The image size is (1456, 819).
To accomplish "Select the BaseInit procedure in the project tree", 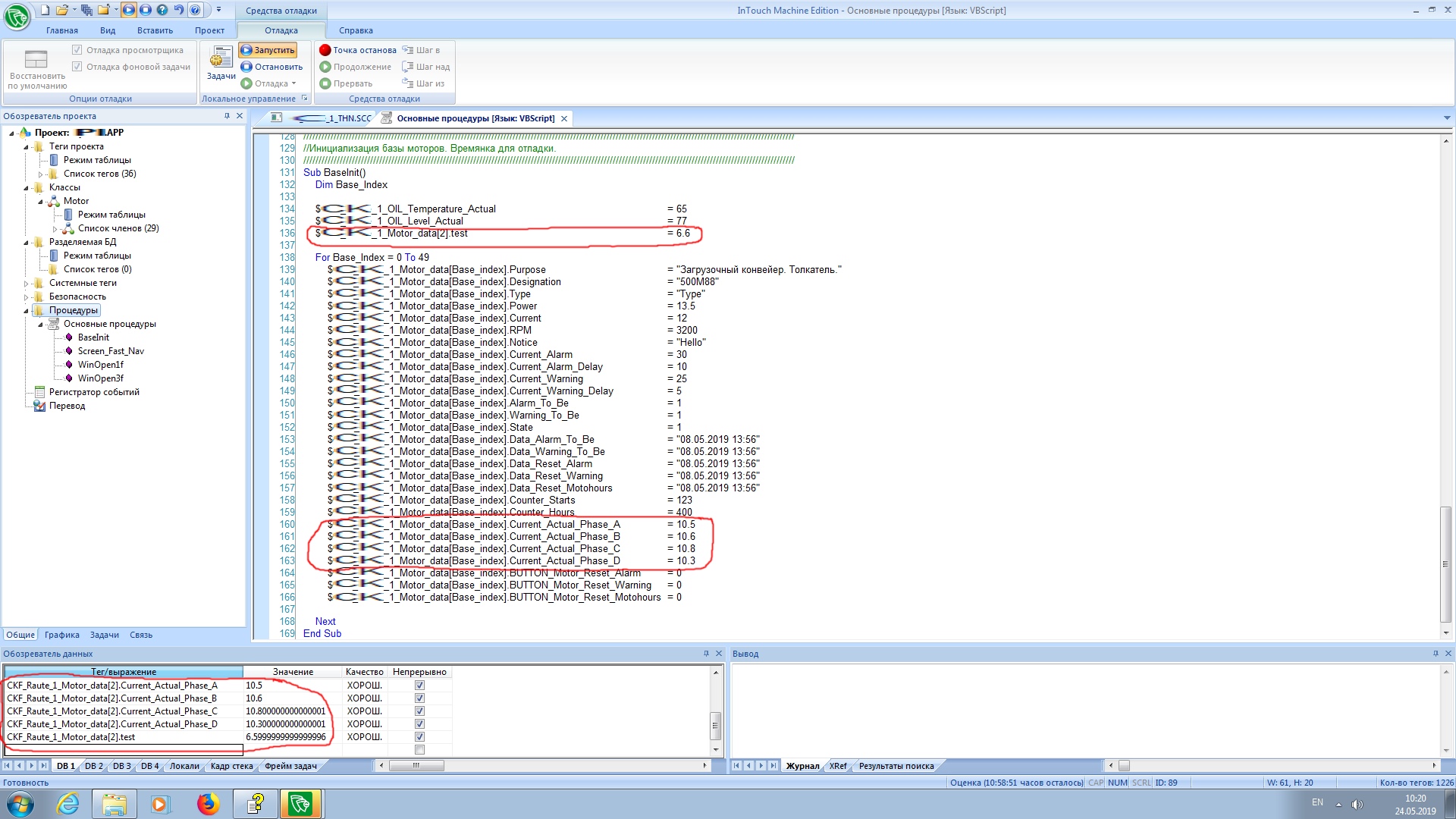I will [x=93, y=337].
